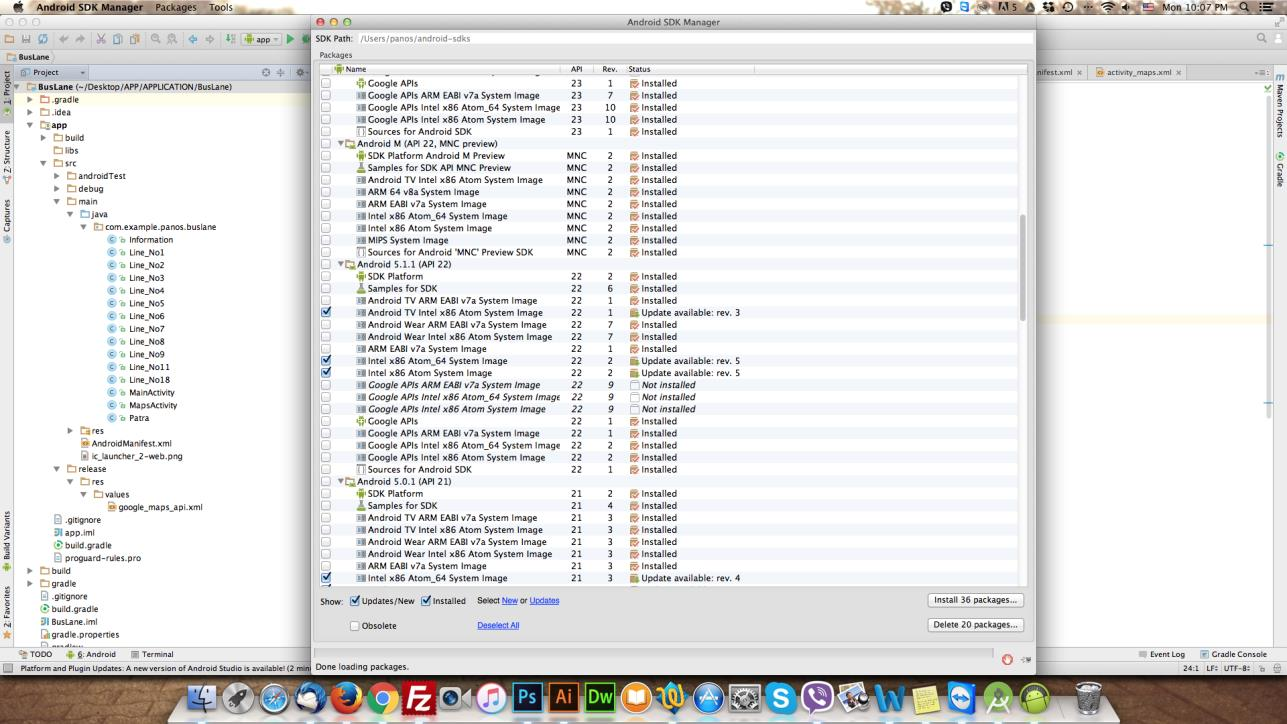Click the Paste toolbar icon
The width and height of the screenshot is (1287, 724).
point(133,39)
